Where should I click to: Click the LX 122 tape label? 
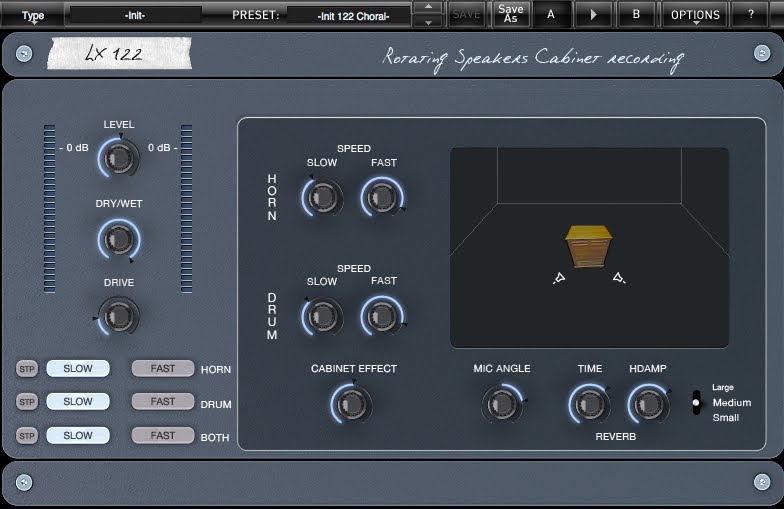click(119, 53)
